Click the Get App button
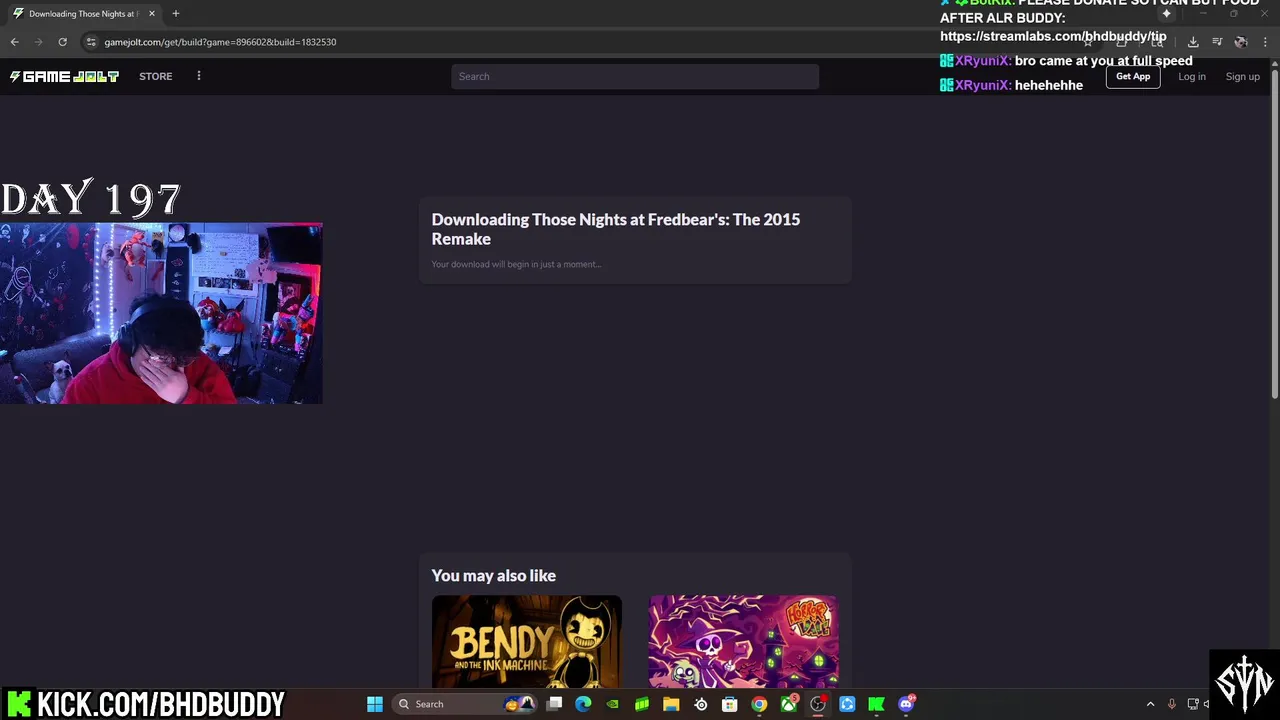The image size is (1280, 720). click(x=1133, y=76)
